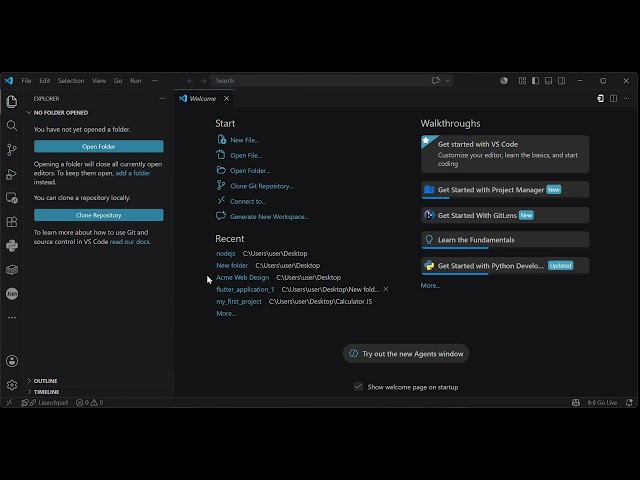Open Launchpad in status bar

pyautogui.click(x=44, y=402)
